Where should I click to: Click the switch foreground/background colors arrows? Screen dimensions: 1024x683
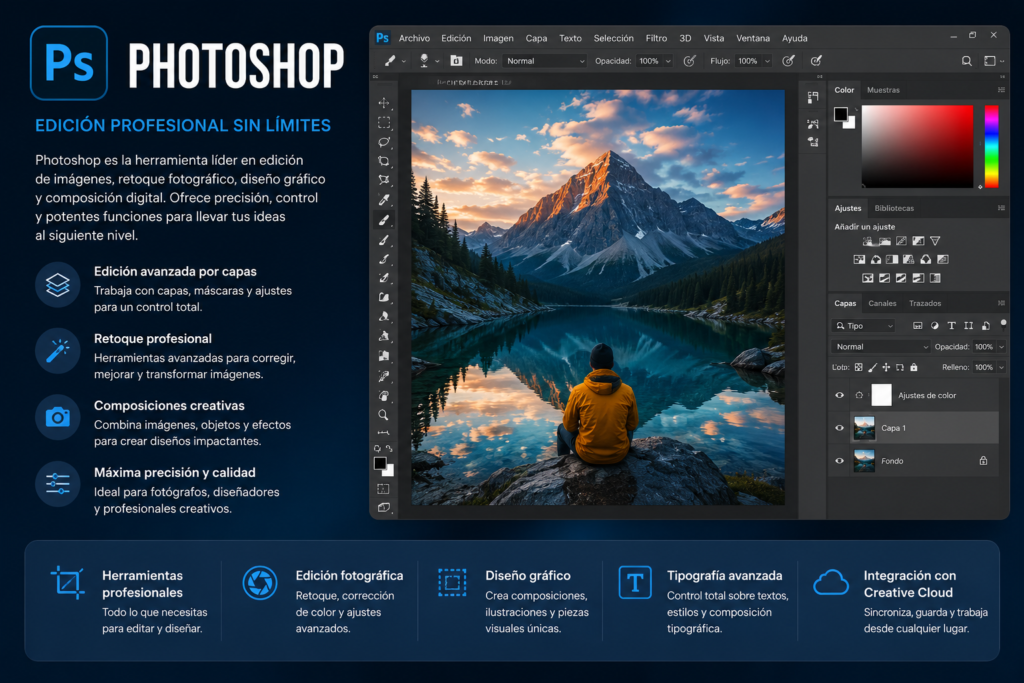389,449
